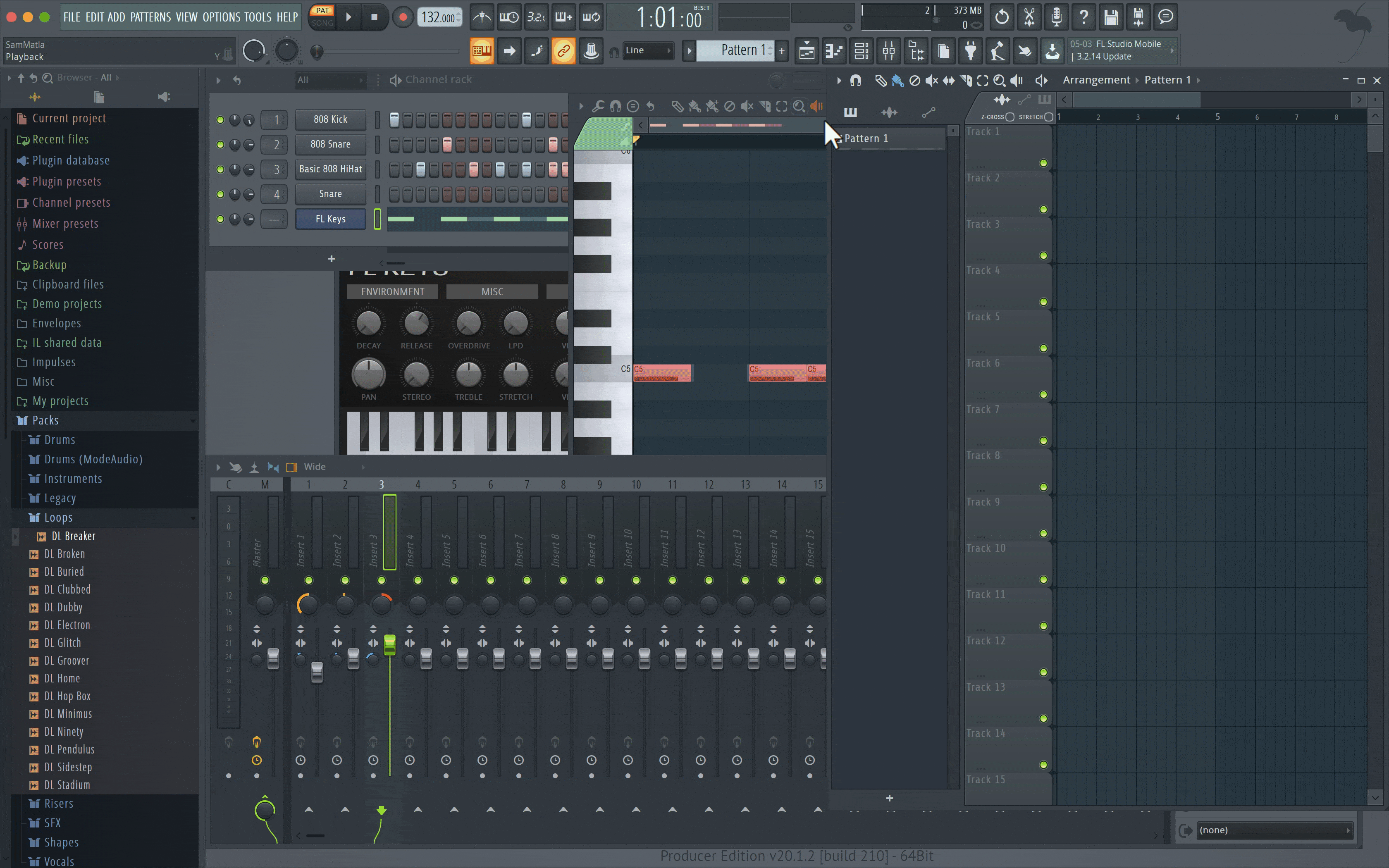Click the browser search magnifier icon
1389x868 pixels.
(48, 78)
